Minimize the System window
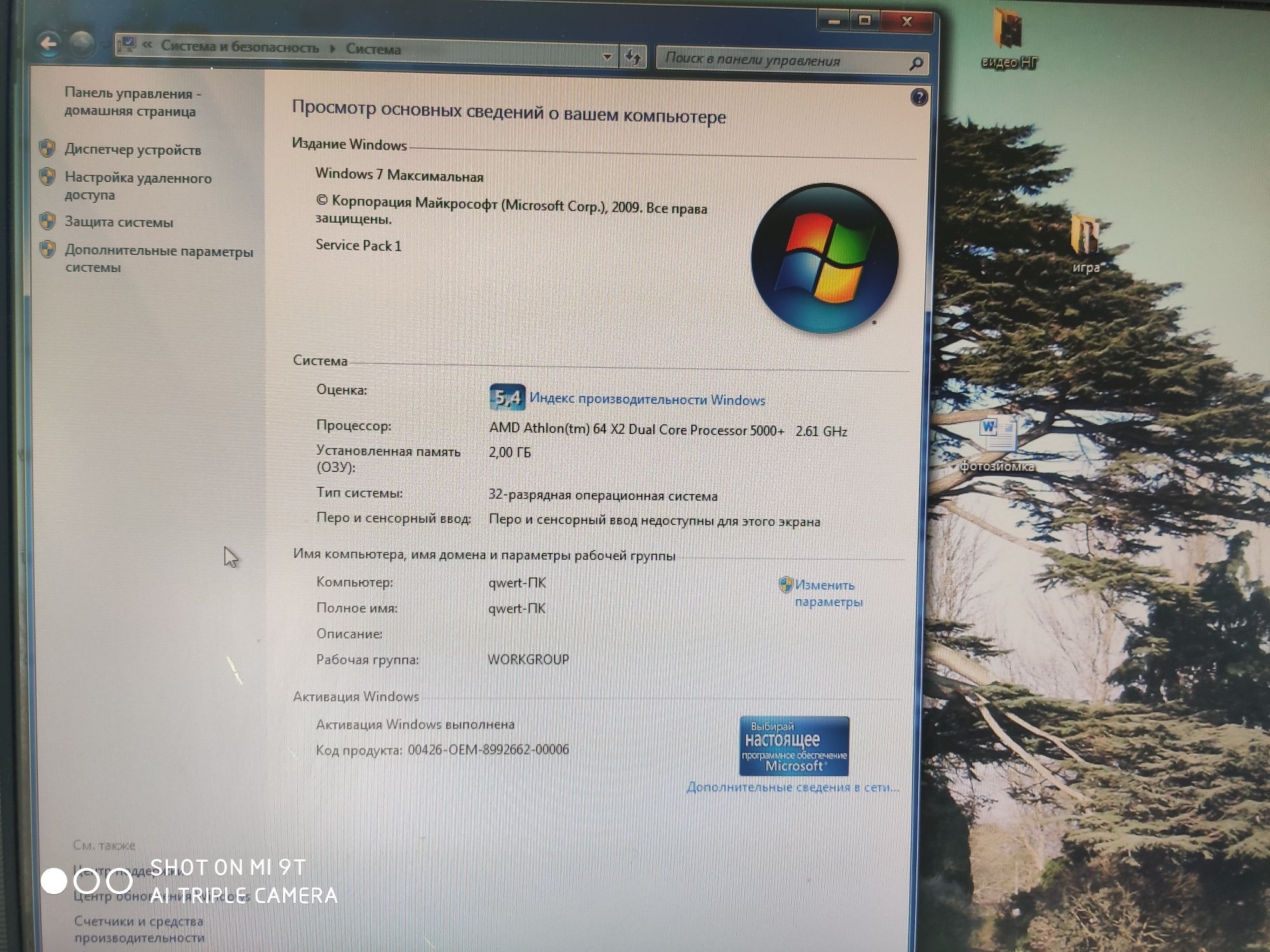 (x=834, y=22)
